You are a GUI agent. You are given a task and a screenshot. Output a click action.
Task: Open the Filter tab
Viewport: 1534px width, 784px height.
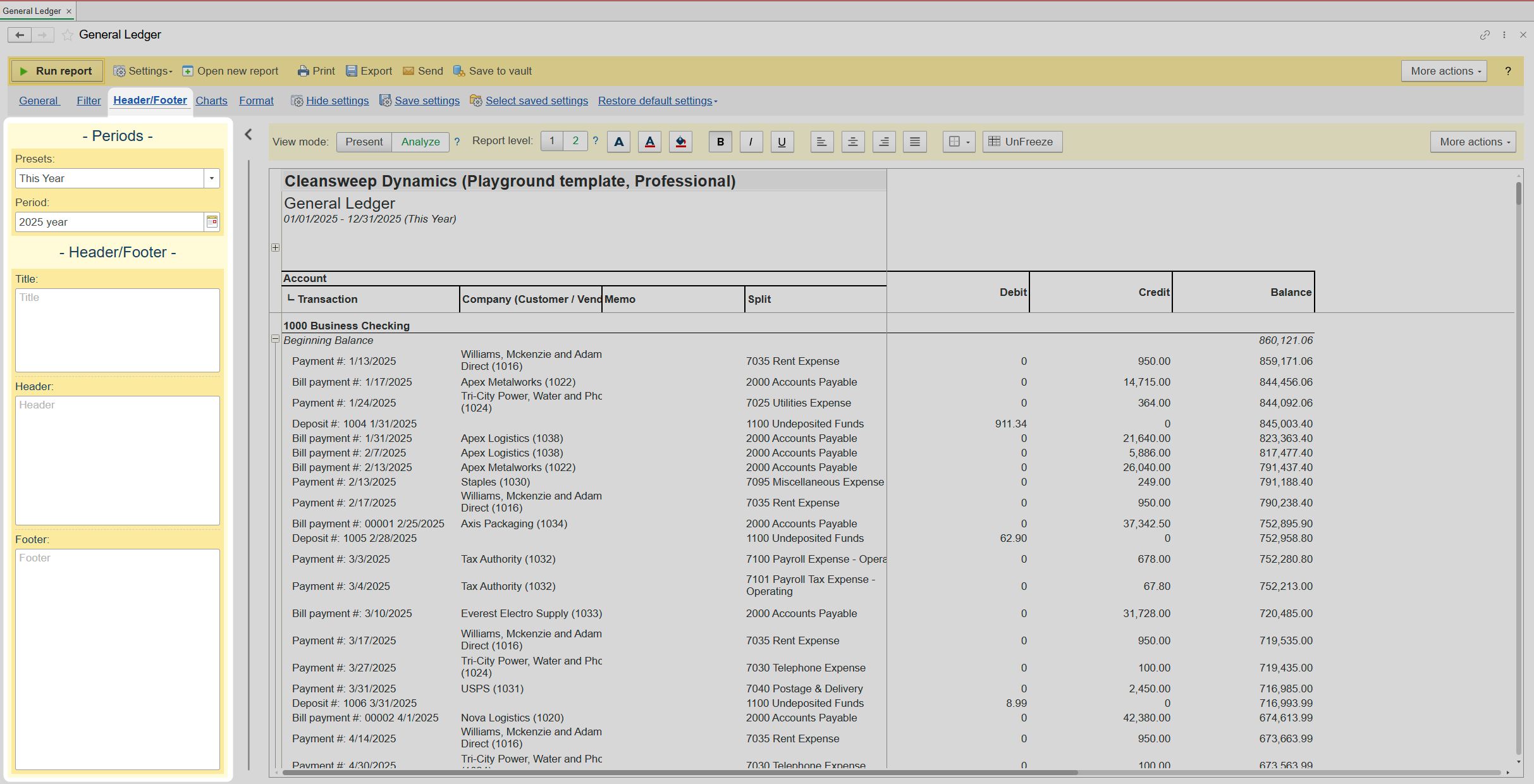coord(89,101)
